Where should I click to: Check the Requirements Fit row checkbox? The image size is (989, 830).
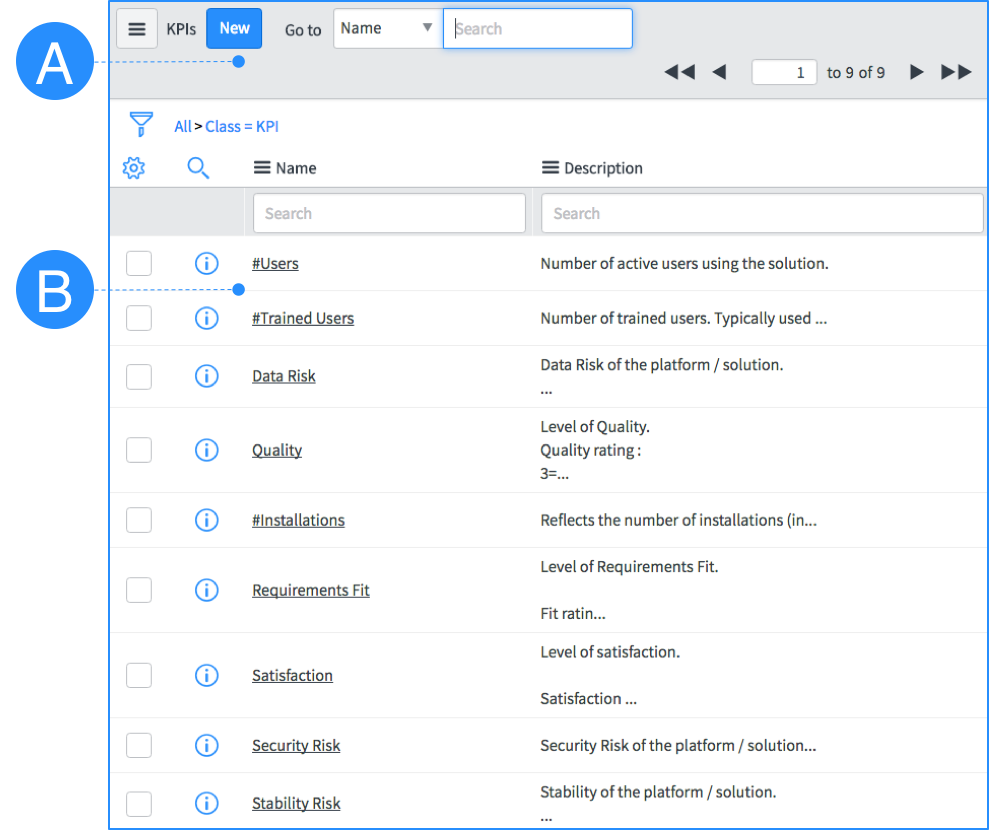point(139,590)
